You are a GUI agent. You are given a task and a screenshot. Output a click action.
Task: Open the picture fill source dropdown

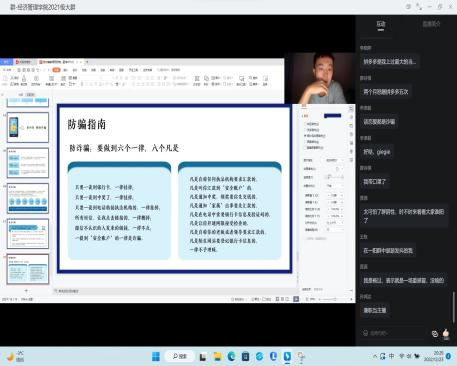click(x=334, y=160)
